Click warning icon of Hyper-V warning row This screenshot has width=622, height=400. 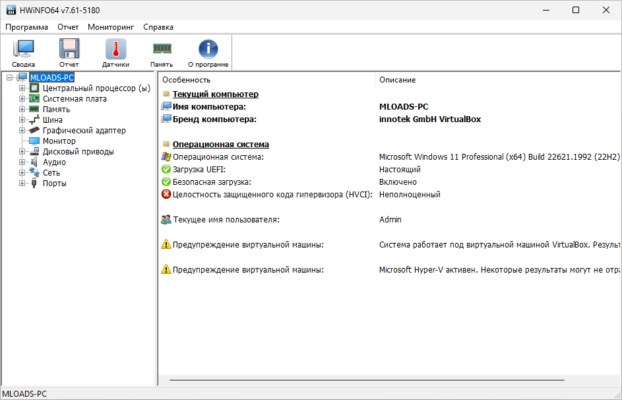tap(166, 269)
